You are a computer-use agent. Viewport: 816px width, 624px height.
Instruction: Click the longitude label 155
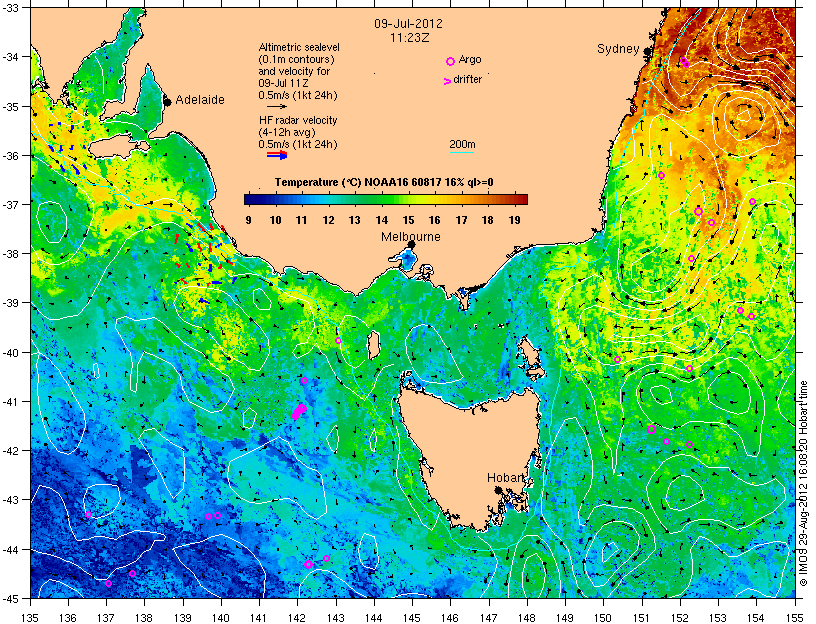(x=795, y=618)
